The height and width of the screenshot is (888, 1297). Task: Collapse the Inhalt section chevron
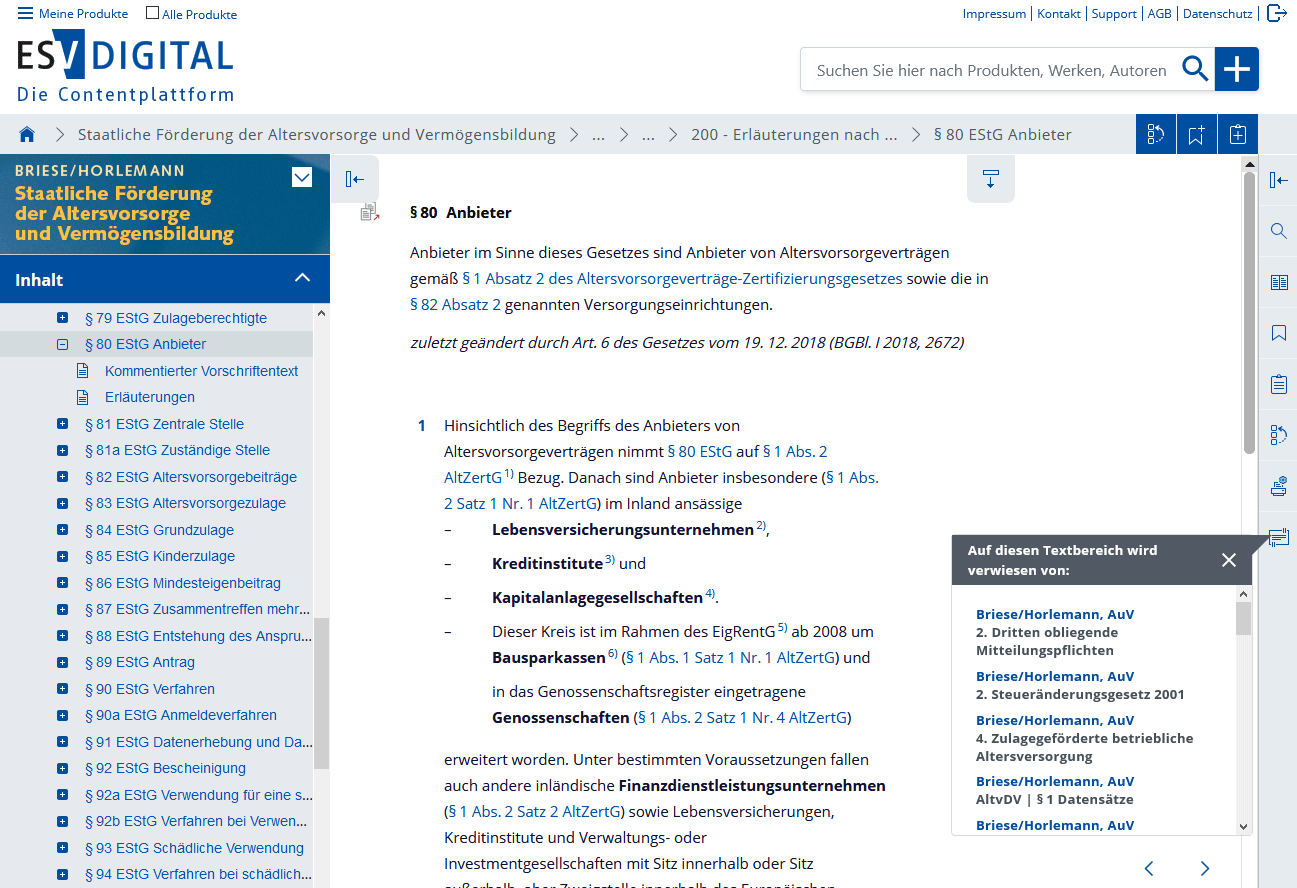303,279
